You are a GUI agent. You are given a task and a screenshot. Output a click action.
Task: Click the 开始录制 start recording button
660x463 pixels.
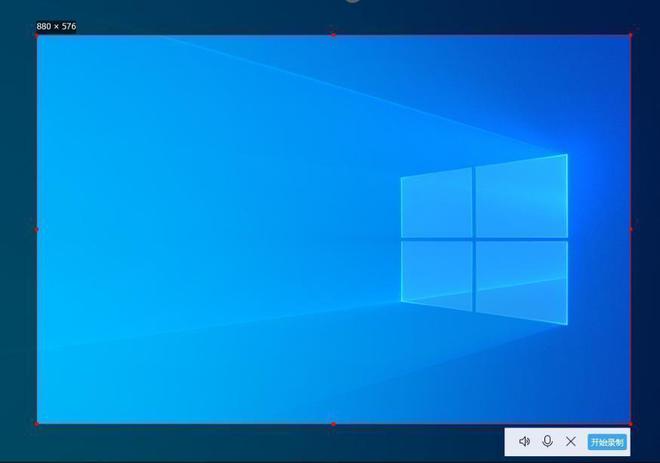[607, 442]
